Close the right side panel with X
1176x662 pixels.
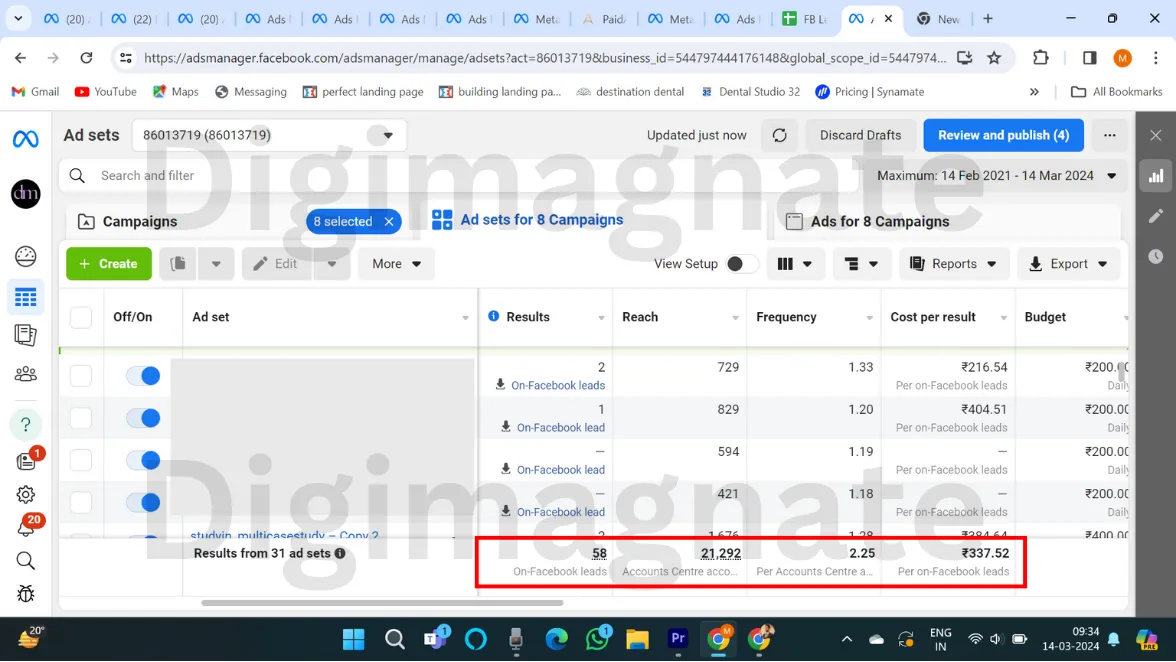point(1156,136)
